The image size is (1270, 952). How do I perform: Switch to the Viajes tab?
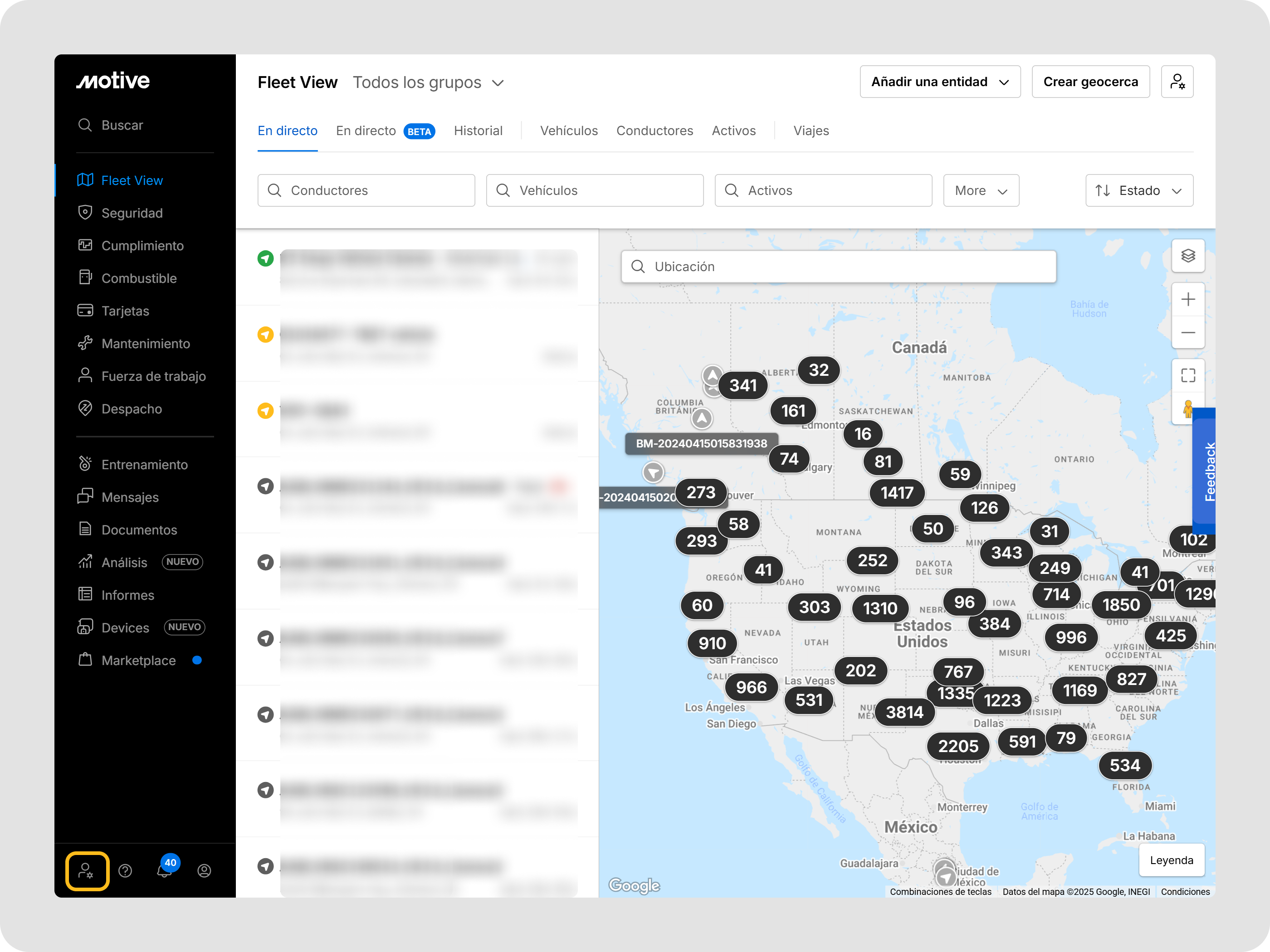tap(811, 131)
